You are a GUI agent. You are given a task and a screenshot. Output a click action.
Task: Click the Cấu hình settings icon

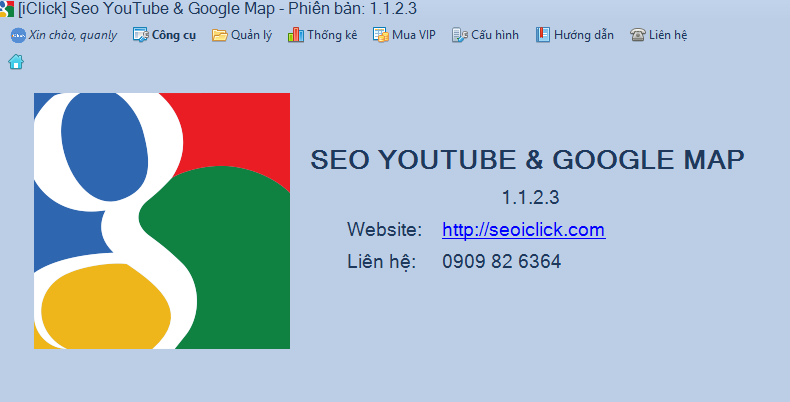tap(459, 35)
